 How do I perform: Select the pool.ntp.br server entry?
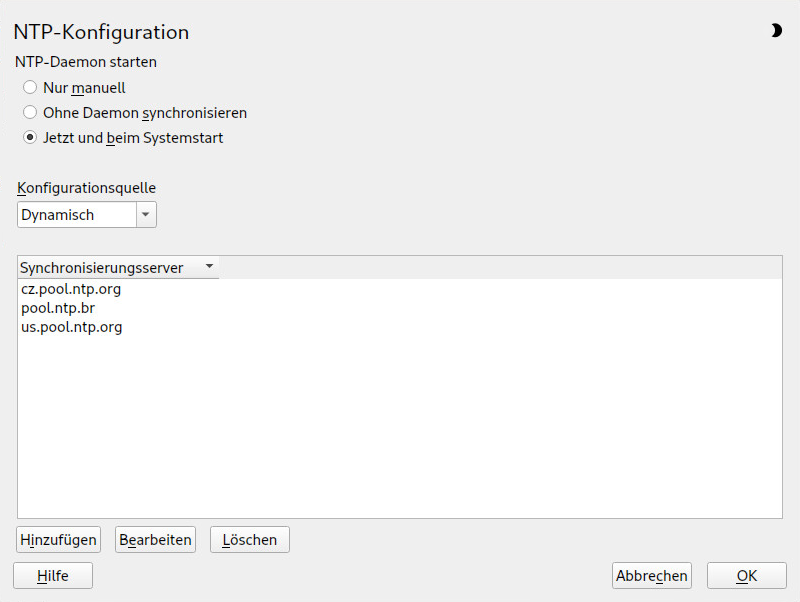(58, 308)
